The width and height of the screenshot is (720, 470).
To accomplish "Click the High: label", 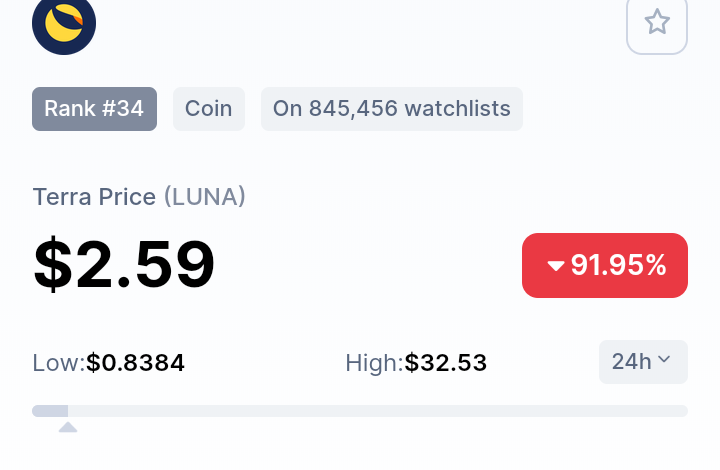I will coord(374,363).
